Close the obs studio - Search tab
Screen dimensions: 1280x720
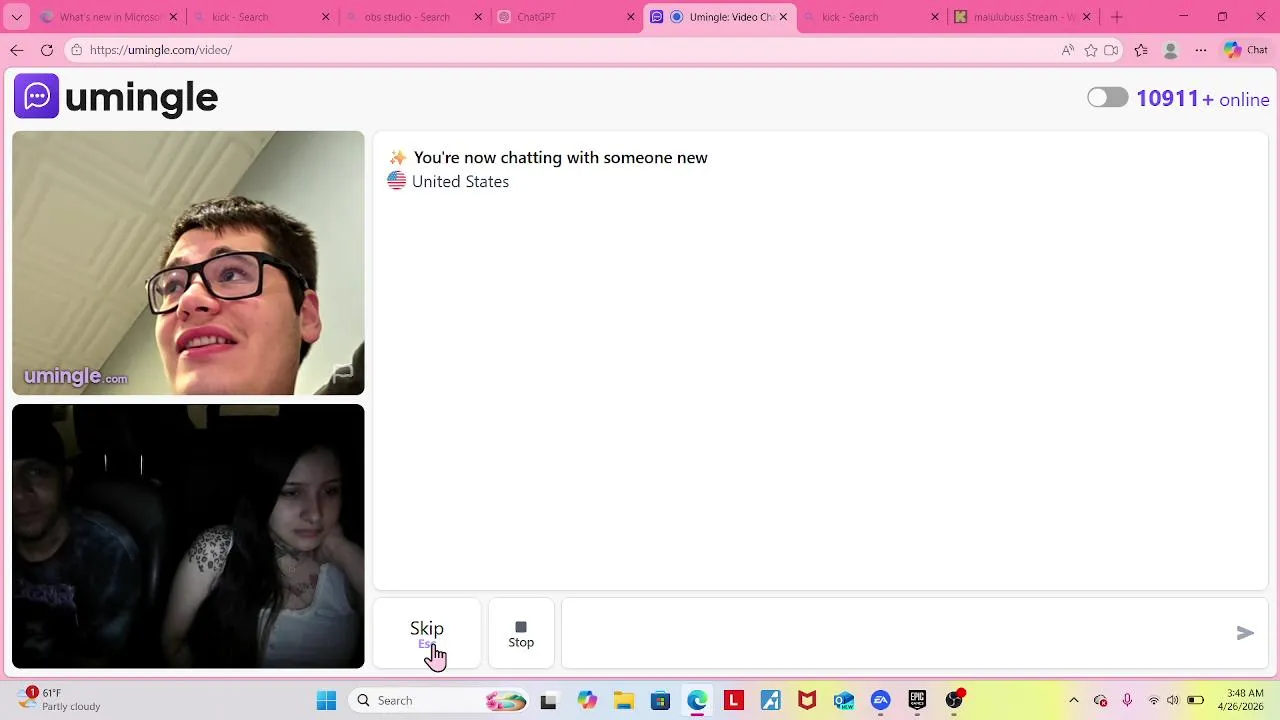click(478, 17)
